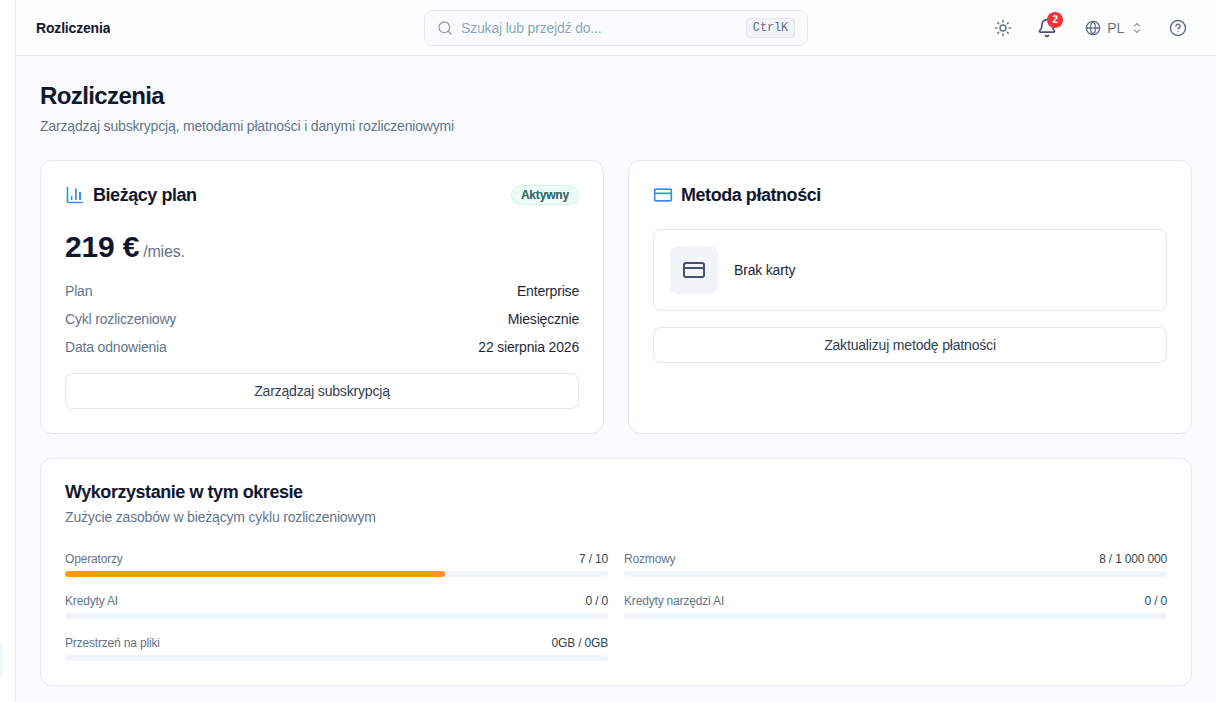Click the Operatorzy usage progress bar
The image size is (1216, 702).
336,574
